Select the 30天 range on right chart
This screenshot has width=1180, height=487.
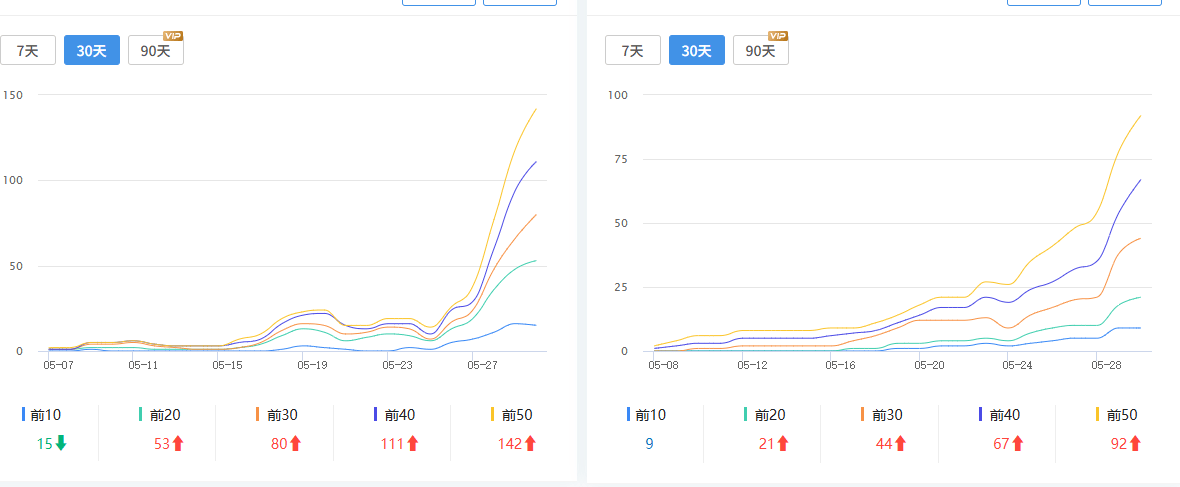(x=696, y=51)
